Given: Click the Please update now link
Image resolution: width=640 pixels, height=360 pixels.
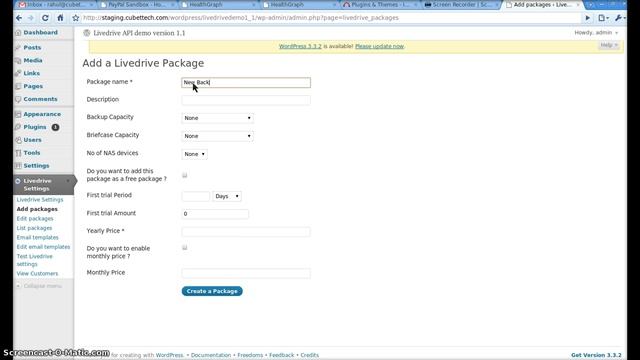Looking at the screenshot, I should 379,47.
